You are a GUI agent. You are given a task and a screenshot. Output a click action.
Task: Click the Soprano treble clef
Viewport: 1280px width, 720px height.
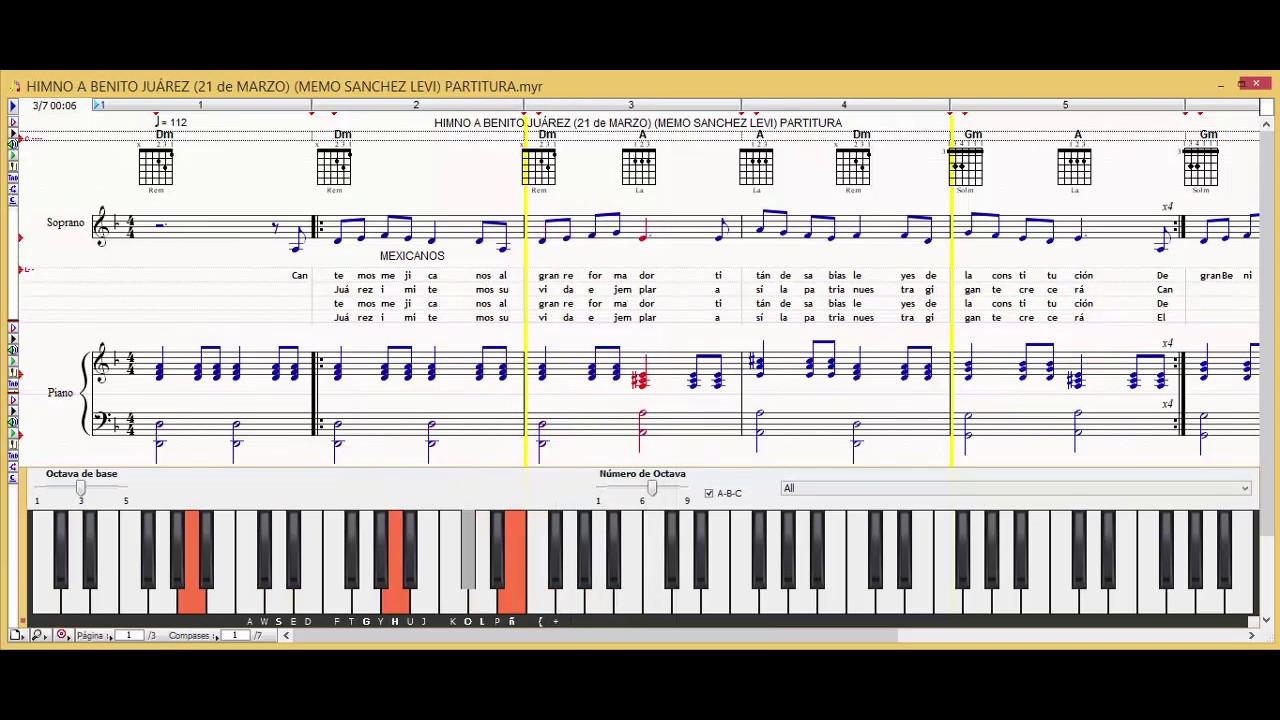pos(101,228)
